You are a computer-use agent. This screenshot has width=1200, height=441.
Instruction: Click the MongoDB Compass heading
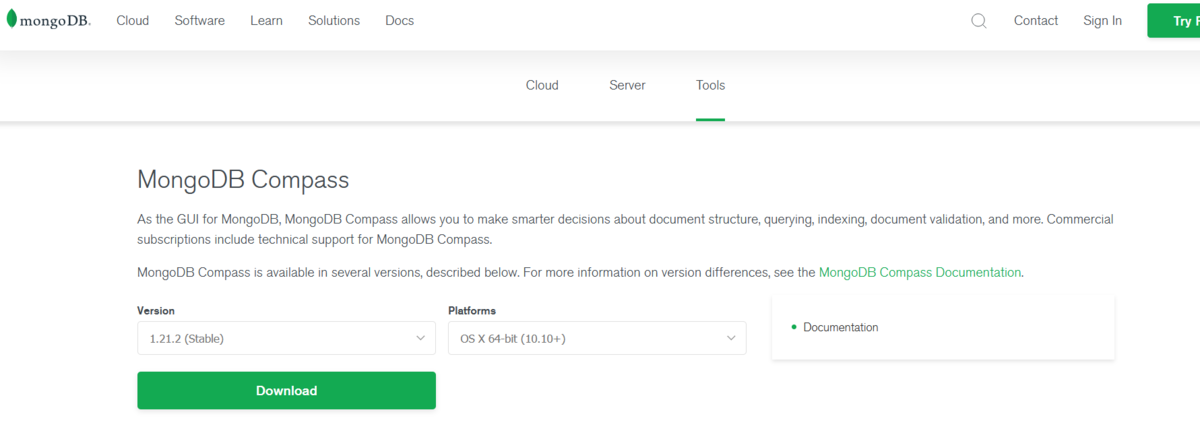(x=243, y=180)
